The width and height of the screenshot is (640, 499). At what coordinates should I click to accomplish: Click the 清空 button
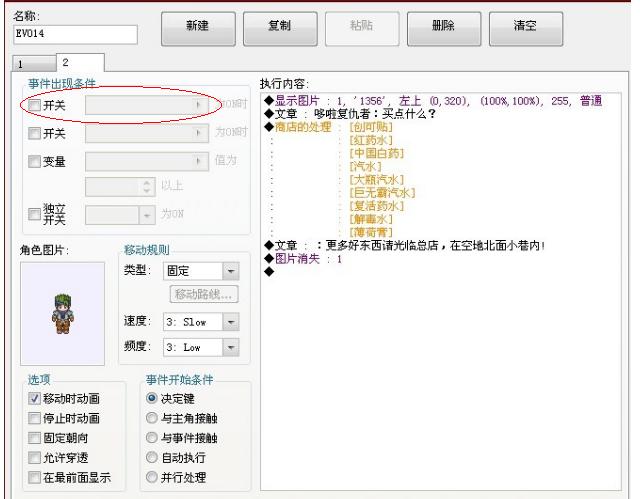pos(526,28)
